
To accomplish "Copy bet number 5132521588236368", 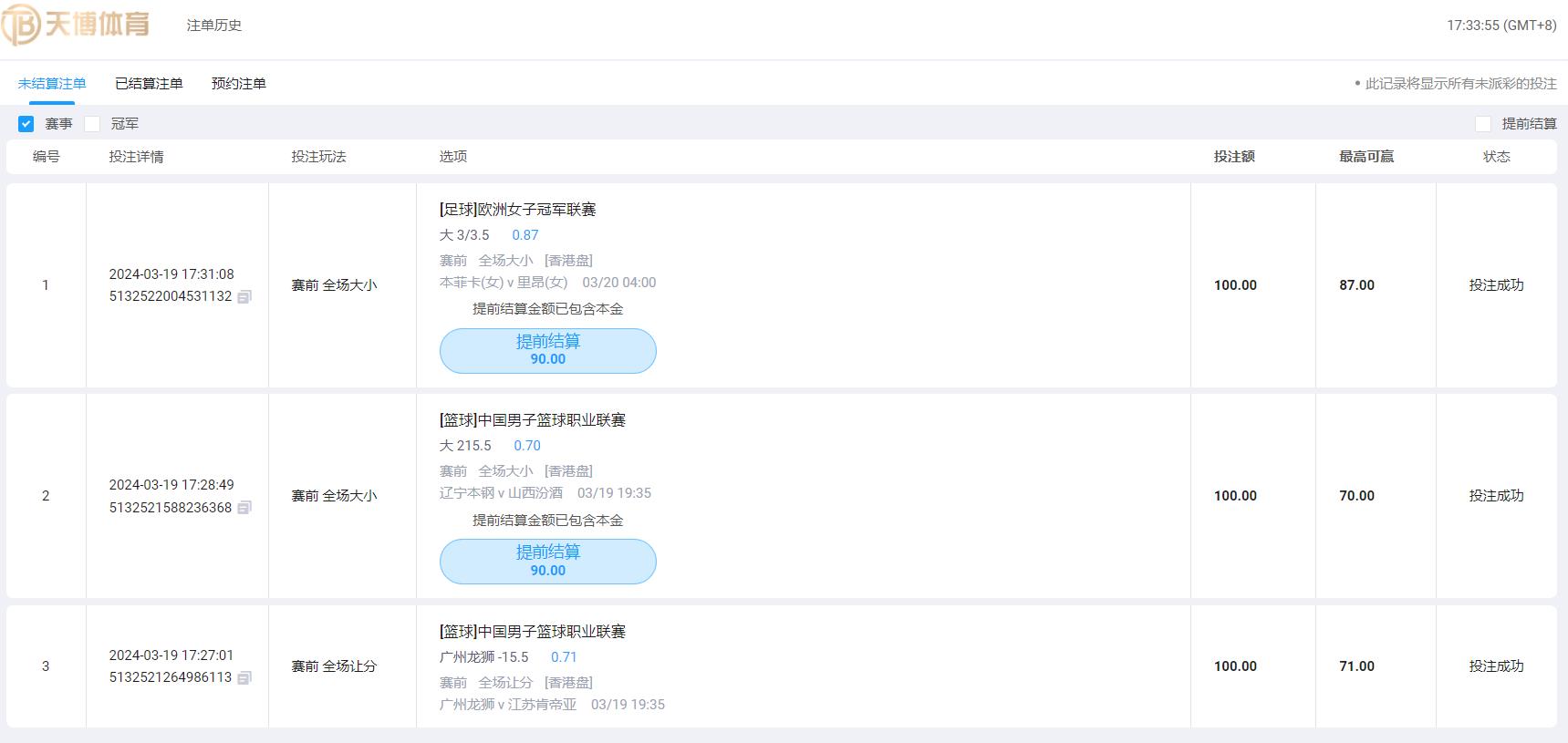I will (244, 508).
